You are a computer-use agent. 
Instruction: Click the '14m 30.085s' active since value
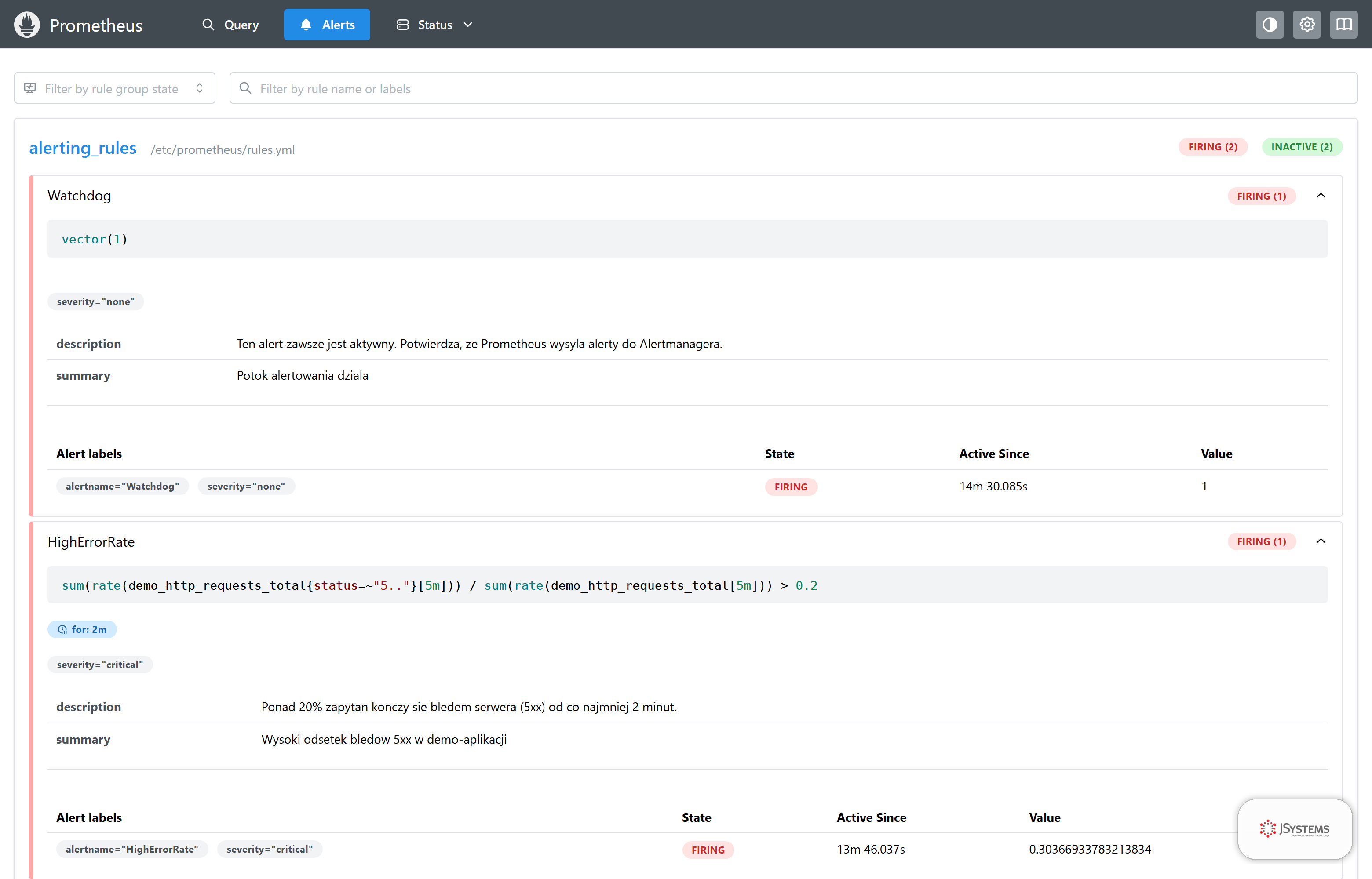point(993,486)
